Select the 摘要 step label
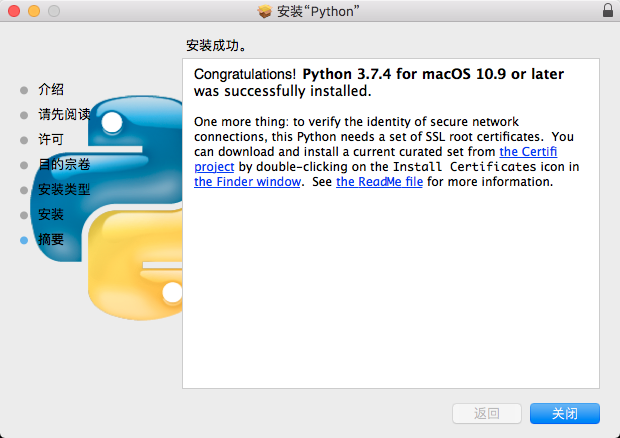The width and height of the screenshot is (620, 438). [51, 239]
